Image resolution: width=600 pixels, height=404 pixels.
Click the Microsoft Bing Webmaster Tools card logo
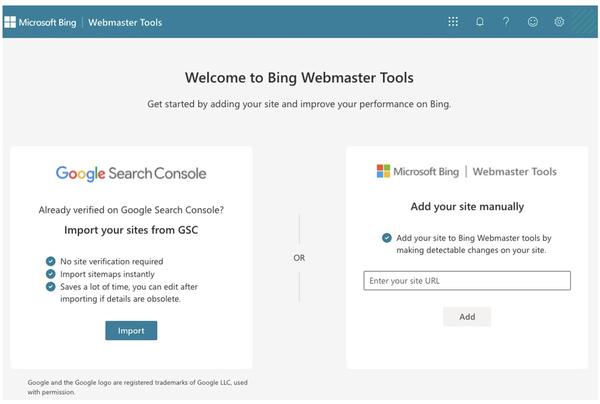point(466,171)
